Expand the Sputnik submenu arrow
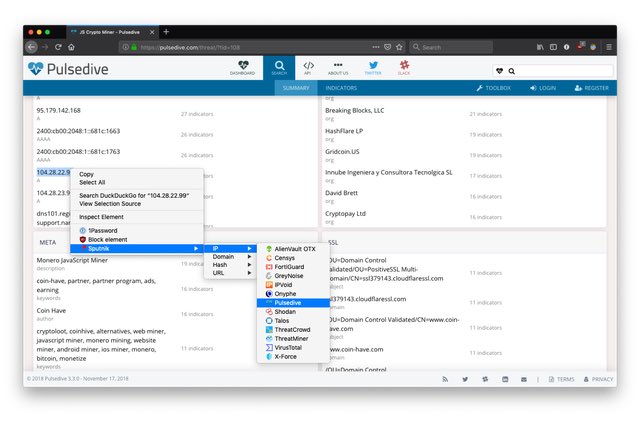This screenshot has width=640, height=427. point(196,248)
